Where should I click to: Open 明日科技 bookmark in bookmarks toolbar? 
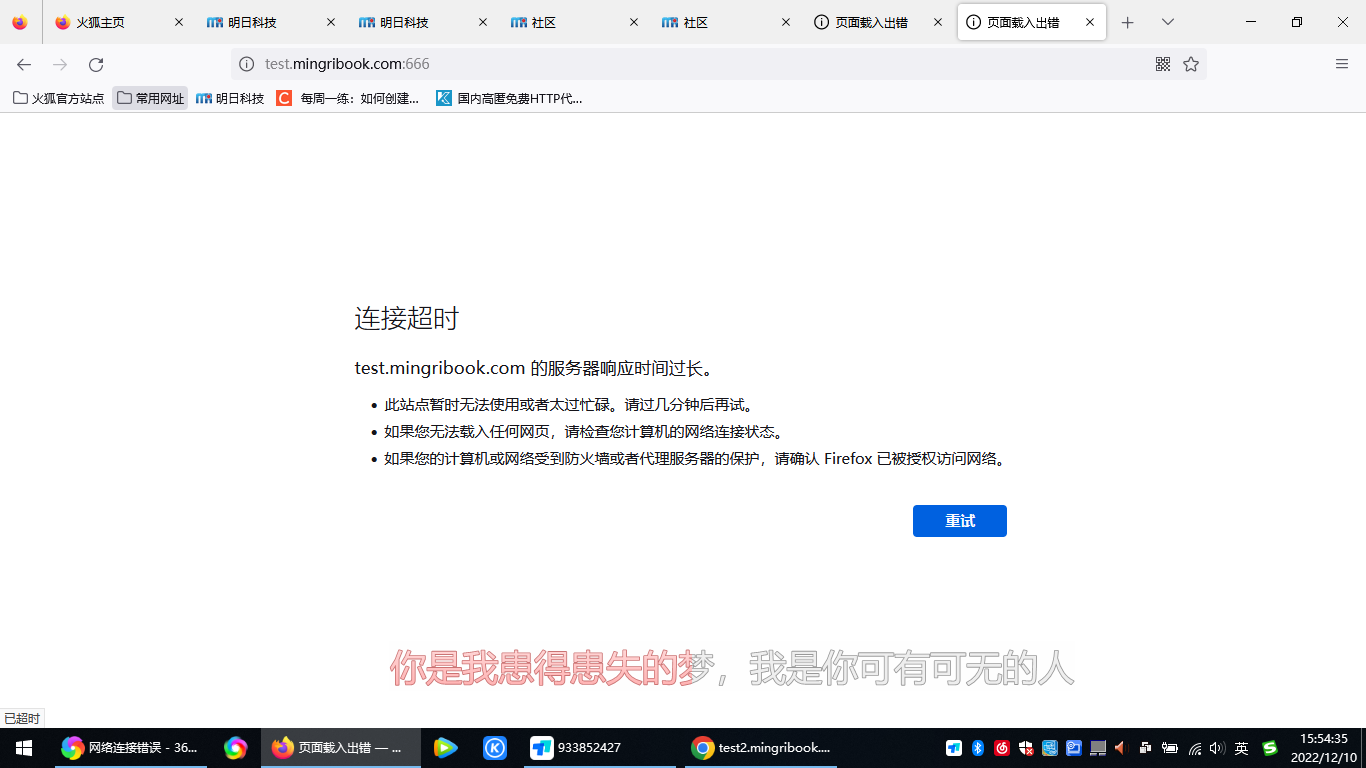coord(230,98)
